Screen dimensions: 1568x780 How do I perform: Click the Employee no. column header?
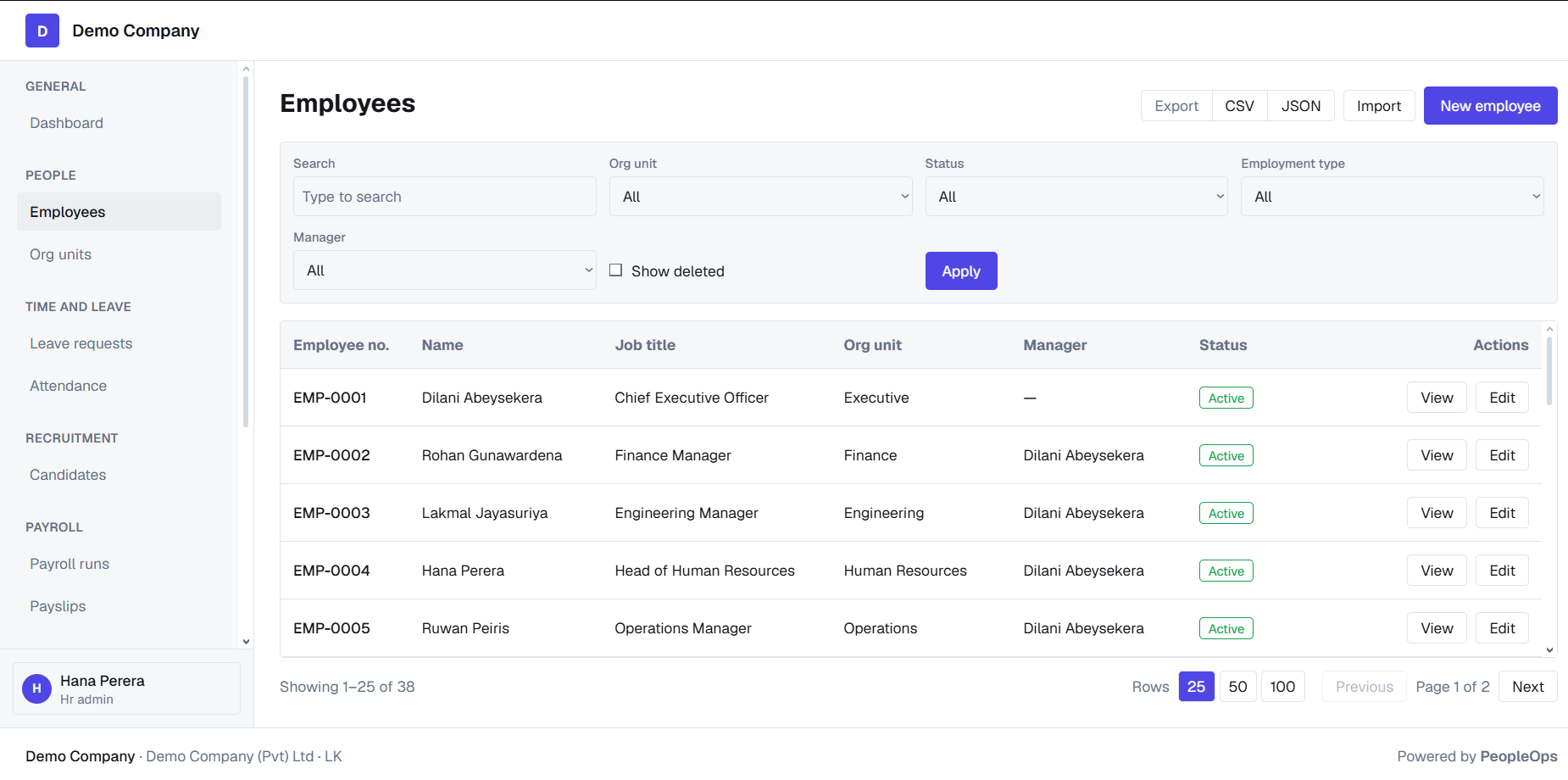pyautogui.click(x=341, y=345)
